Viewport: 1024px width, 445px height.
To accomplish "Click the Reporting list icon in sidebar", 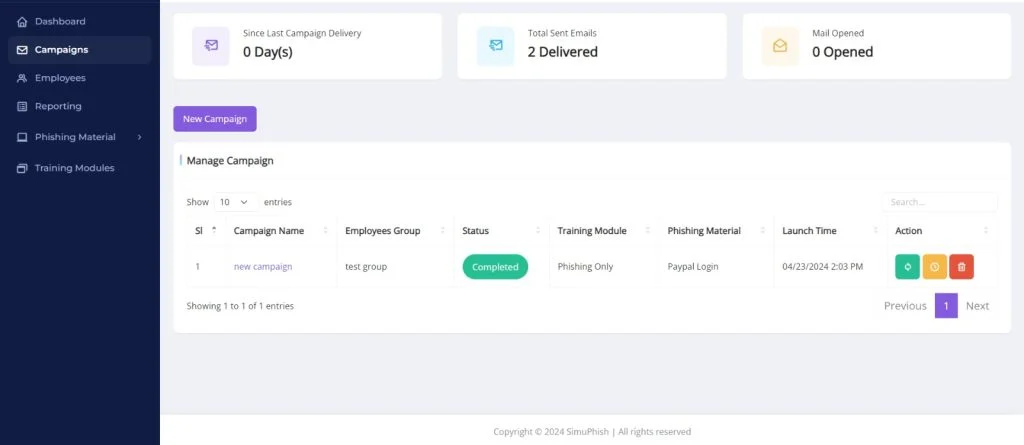I will 22,106.
